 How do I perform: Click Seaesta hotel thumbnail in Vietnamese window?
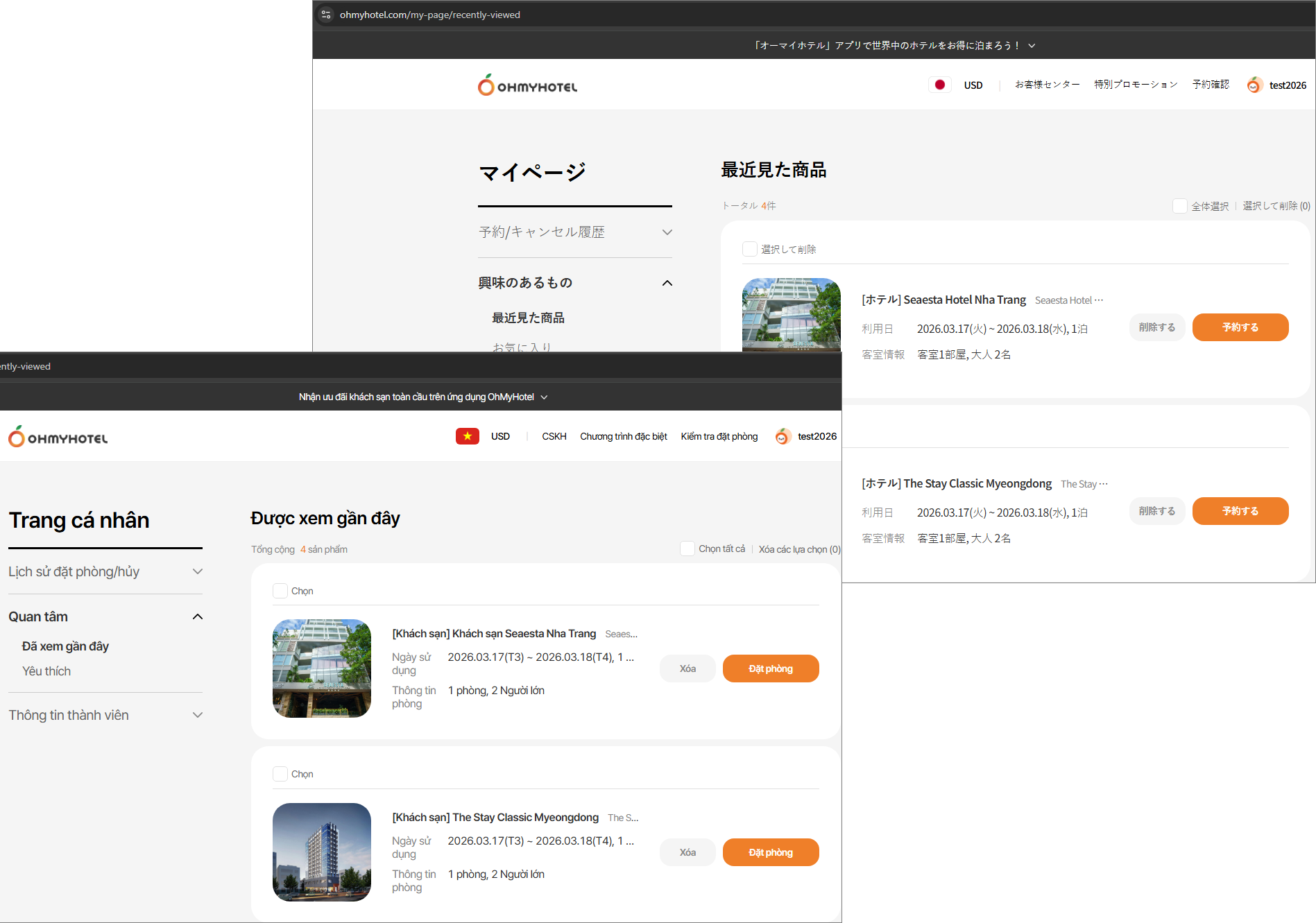pyautogui.click(x=322, y=668)
